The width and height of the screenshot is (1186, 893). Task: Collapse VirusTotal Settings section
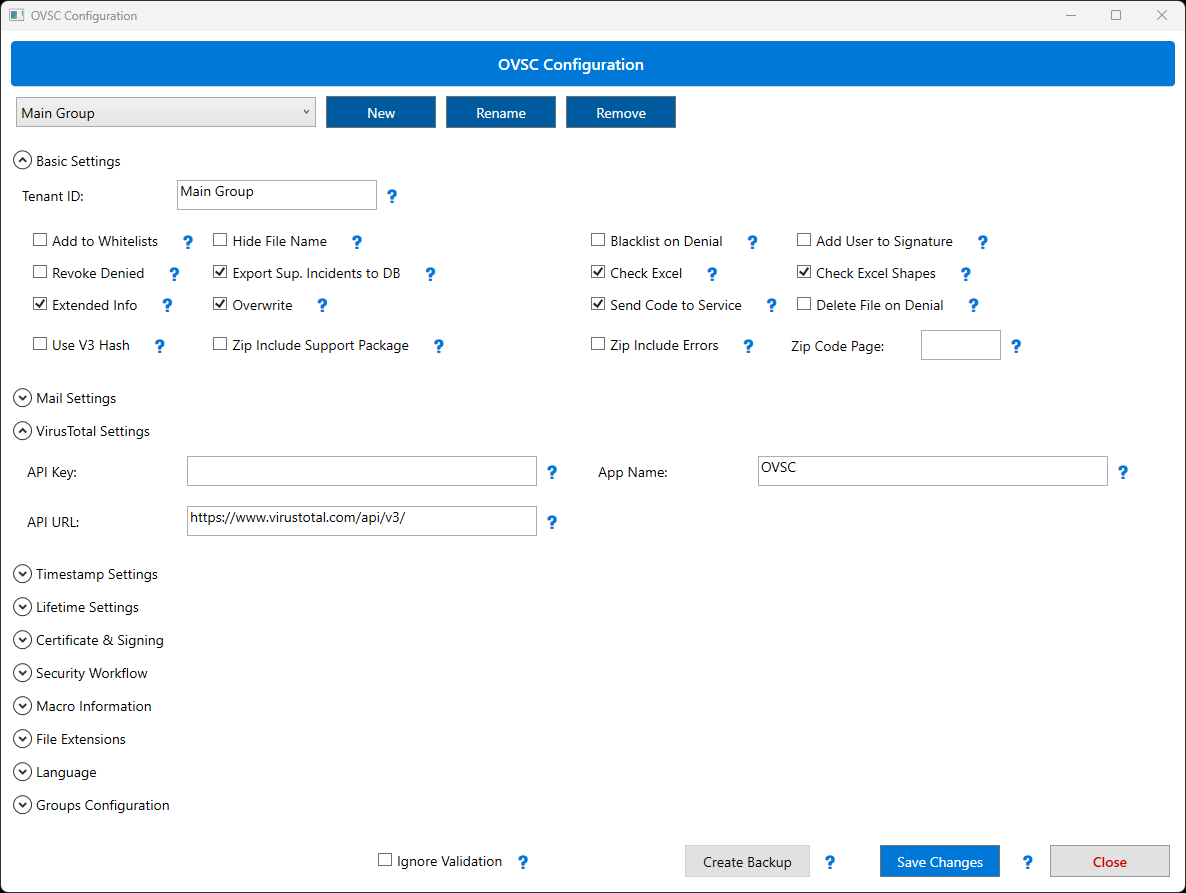click(23, 431)
